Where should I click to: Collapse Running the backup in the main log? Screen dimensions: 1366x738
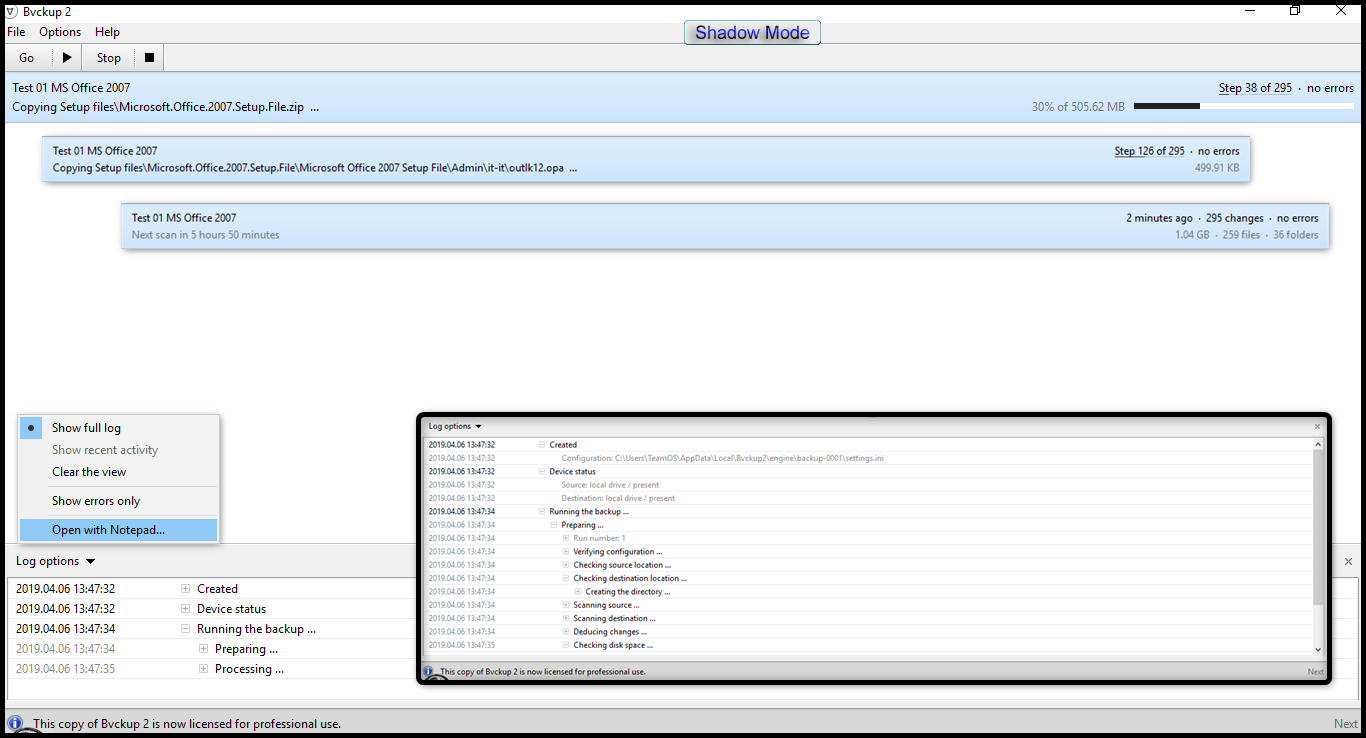point(185,629)
